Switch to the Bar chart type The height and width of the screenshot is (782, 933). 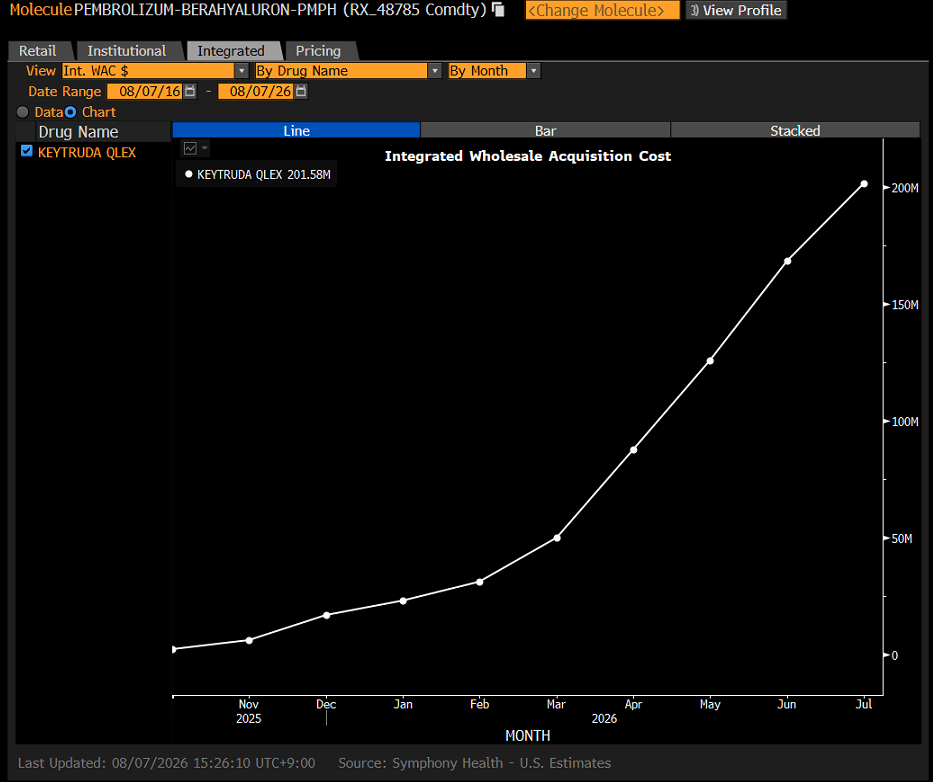(546, 130)
